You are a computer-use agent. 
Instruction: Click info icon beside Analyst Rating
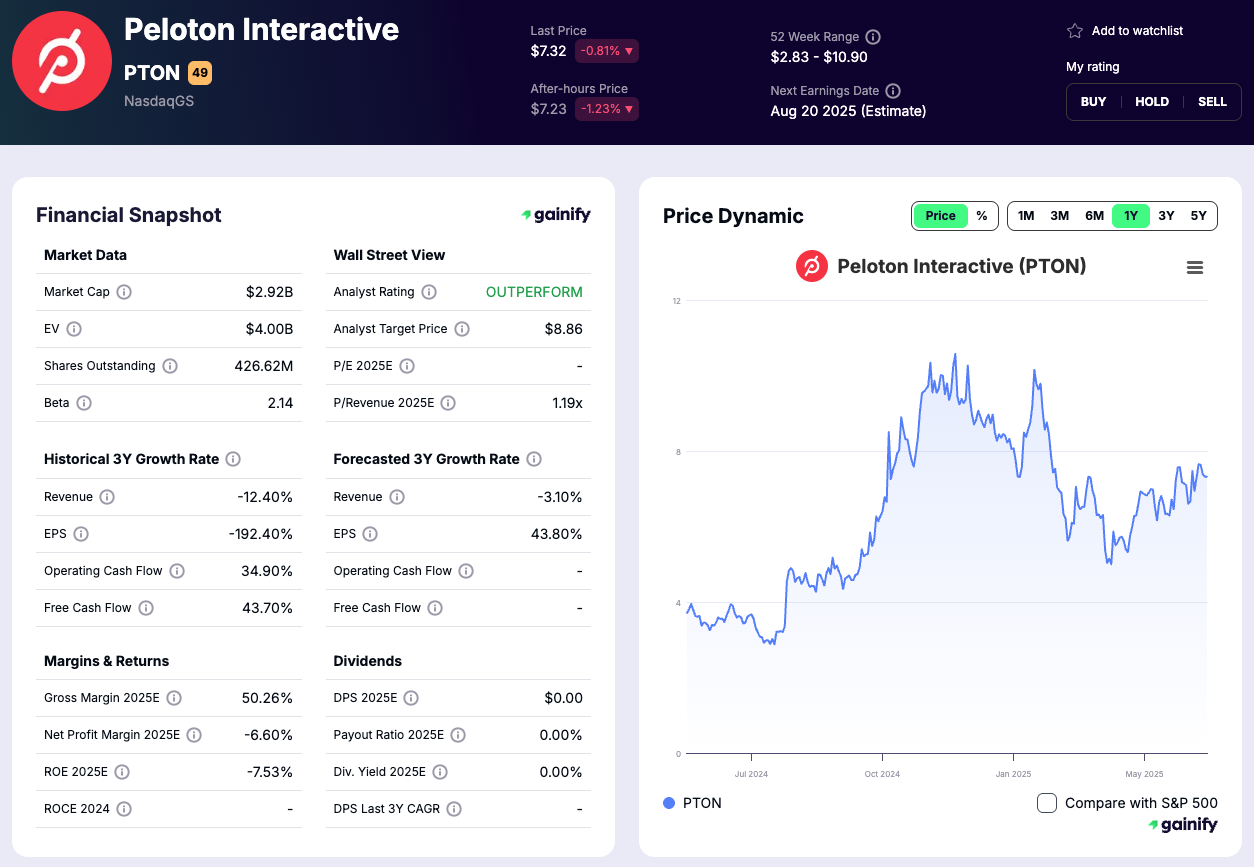coord(429,292)
